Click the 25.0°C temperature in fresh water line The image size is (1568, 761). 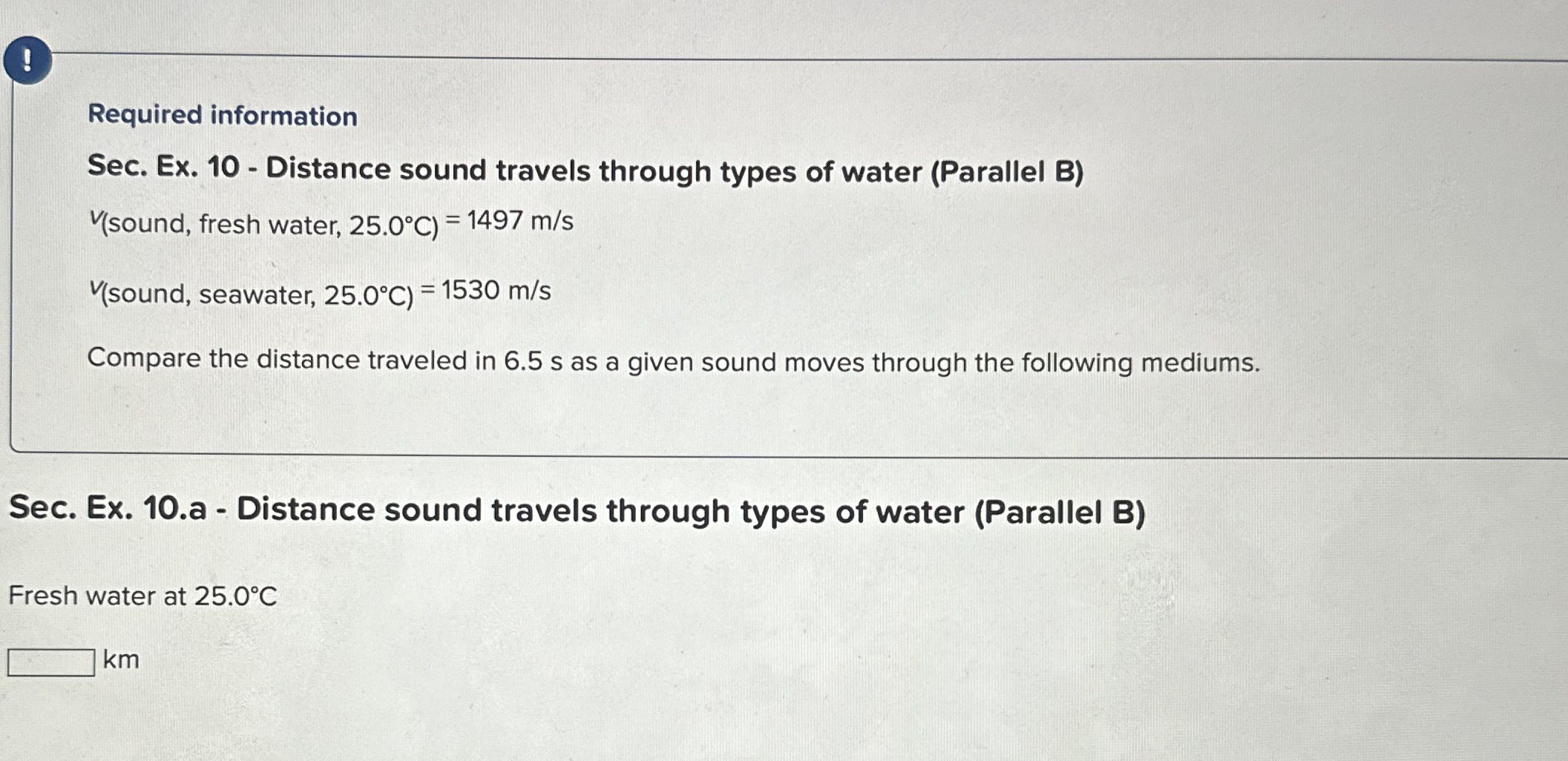pos(390,222)
